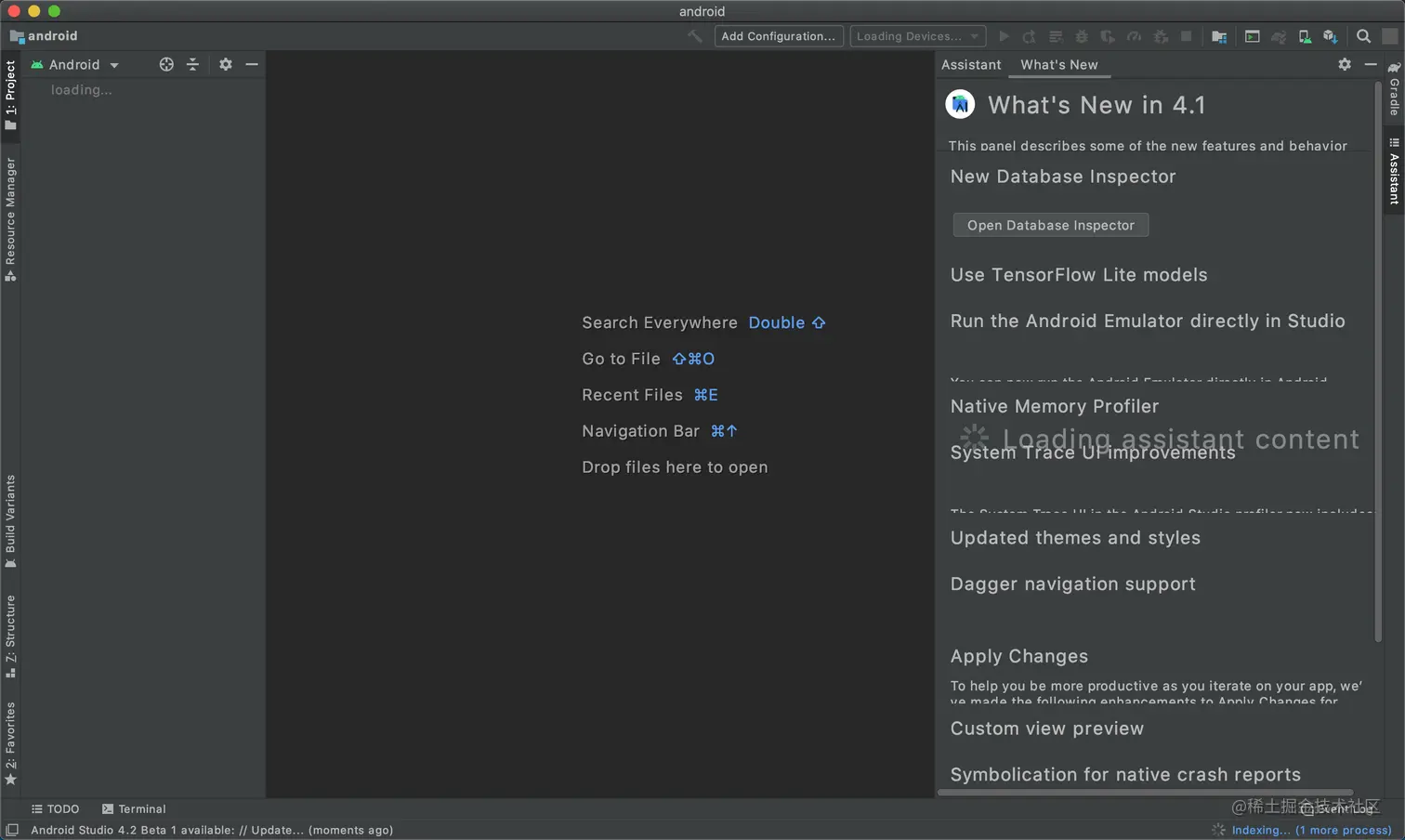1405x840 pixels.
Task: Click the user avatar icon in toolbar
Action: point(1390,36)
